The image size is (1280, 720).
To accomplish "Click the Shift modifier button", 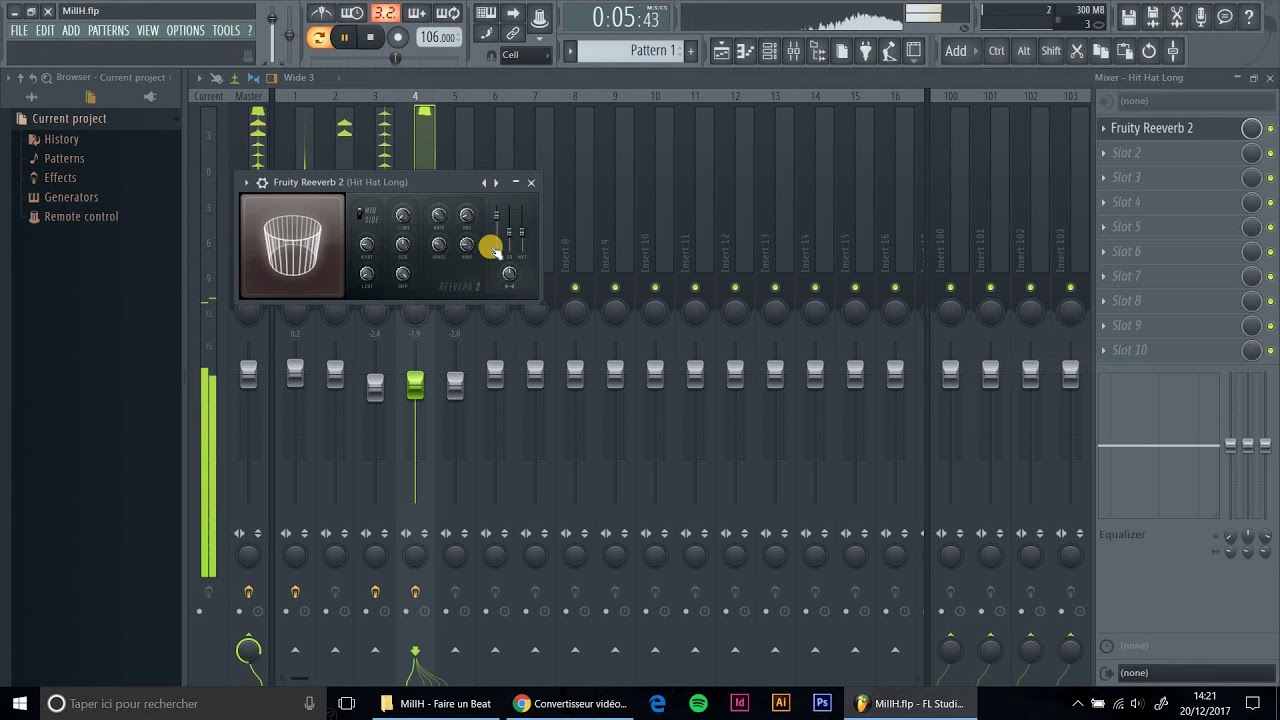I will coord(1051,51).
